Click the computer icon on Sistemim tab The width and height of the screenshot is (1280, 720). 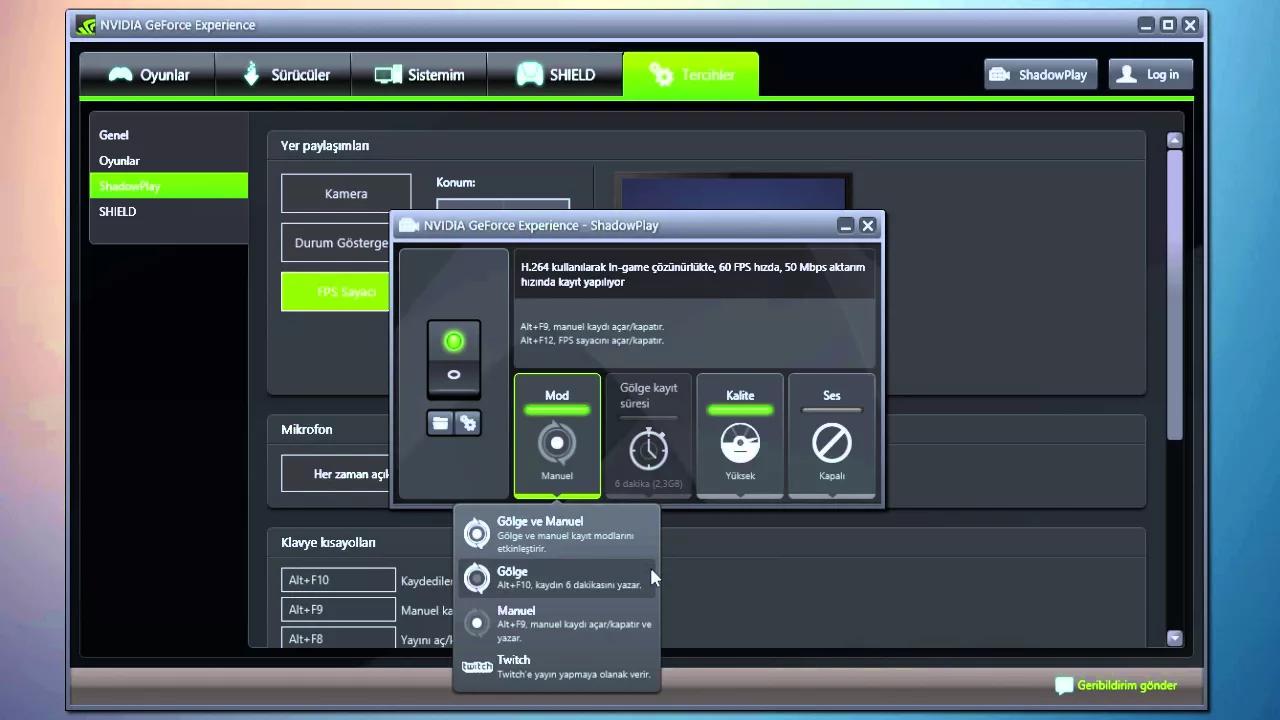(388, 75)
